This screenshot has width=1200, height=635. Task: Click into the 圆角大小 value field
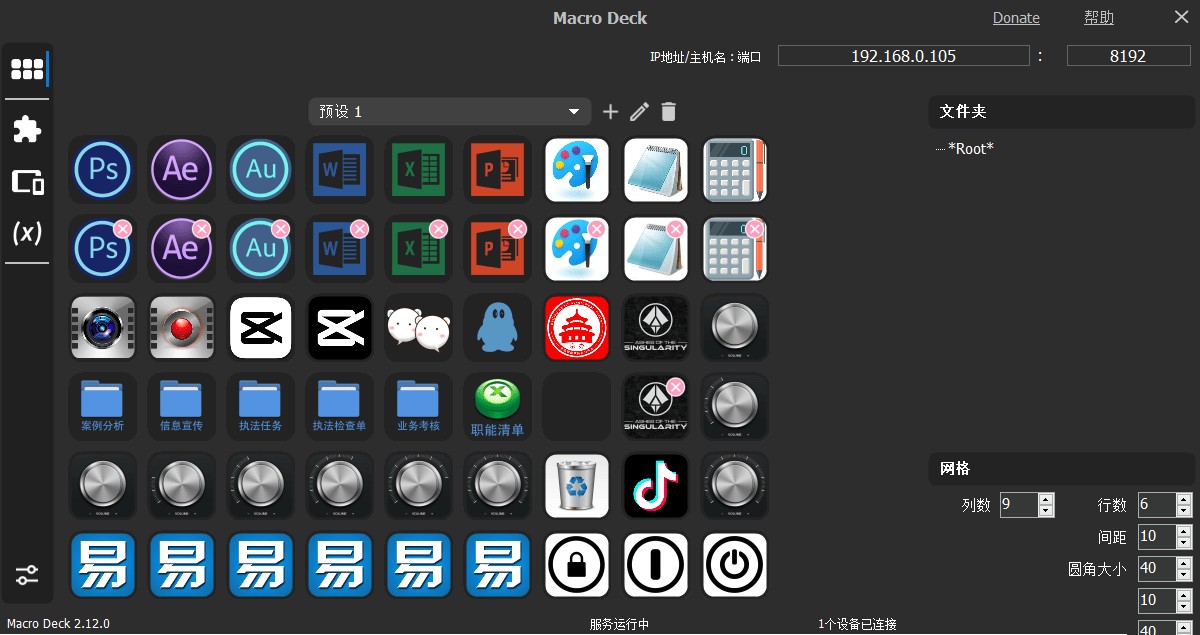[1157, 569]
